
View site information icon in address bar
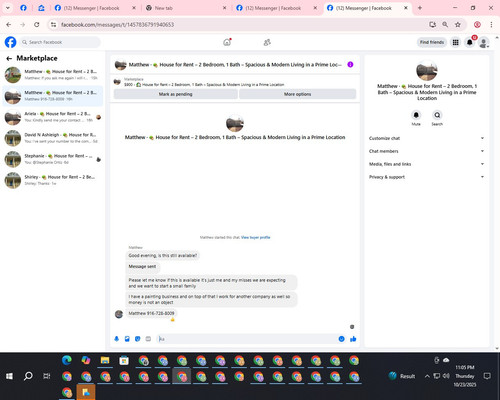click(53, 24)
